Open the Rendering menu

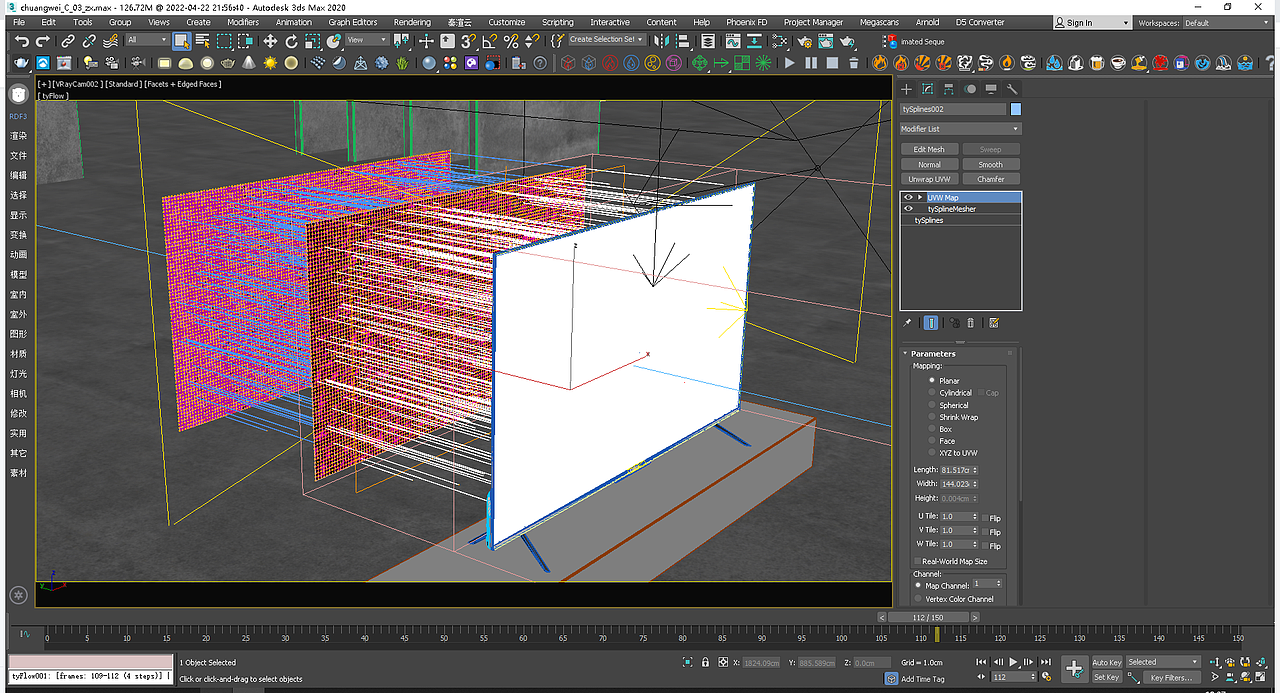tap(412, 22)
